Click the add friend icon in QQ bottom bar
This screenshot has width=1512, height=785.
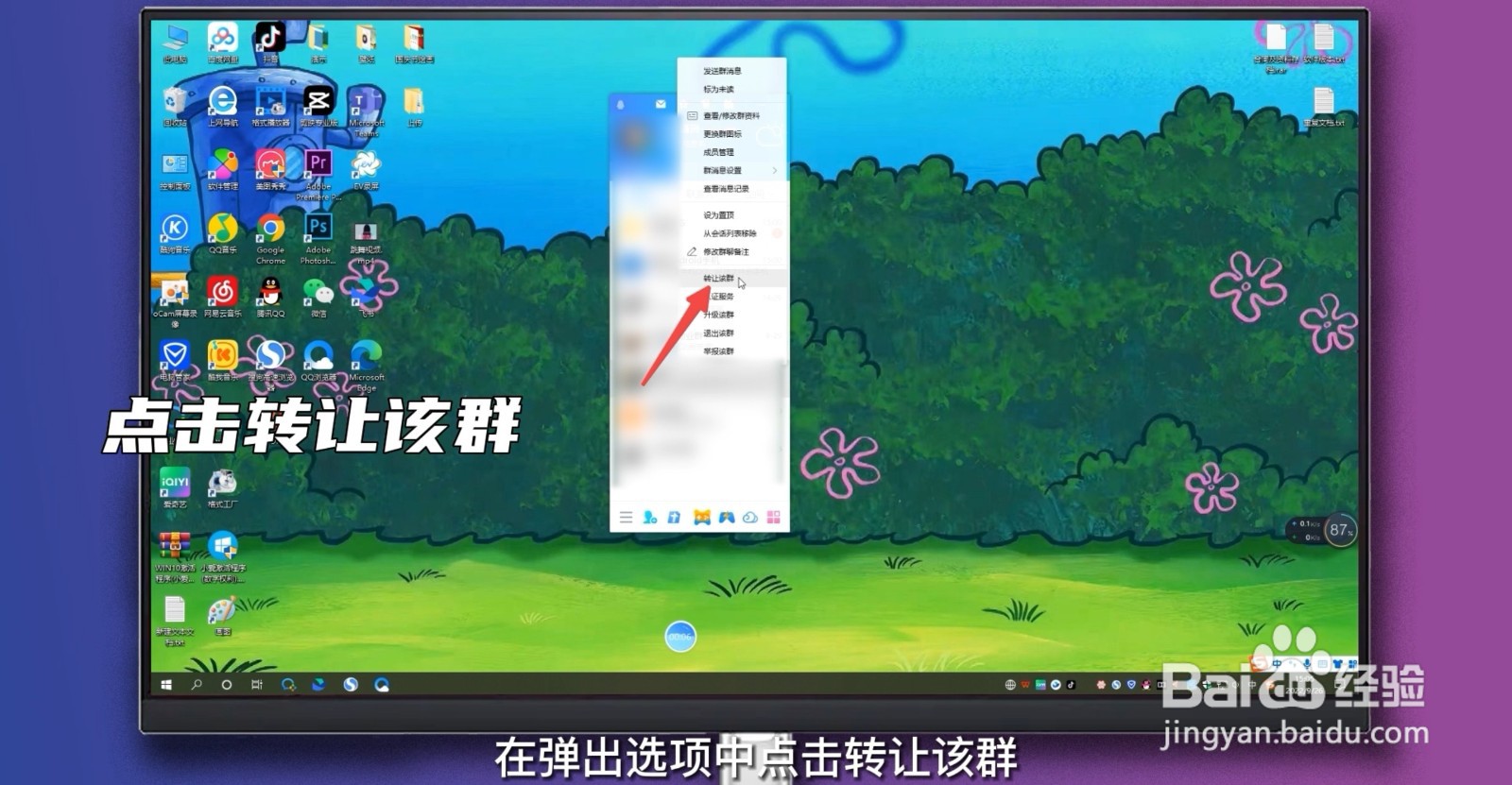(650, 517)
